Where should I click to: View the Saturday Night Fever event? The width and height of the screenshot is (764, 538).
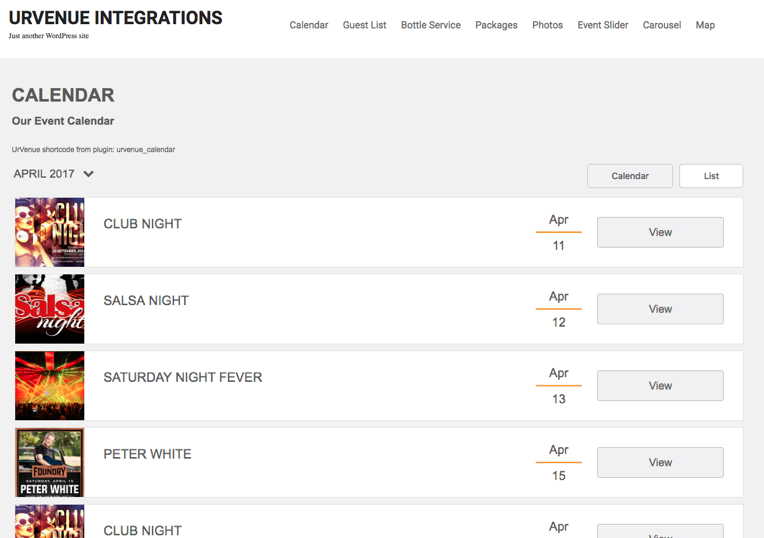660,386
